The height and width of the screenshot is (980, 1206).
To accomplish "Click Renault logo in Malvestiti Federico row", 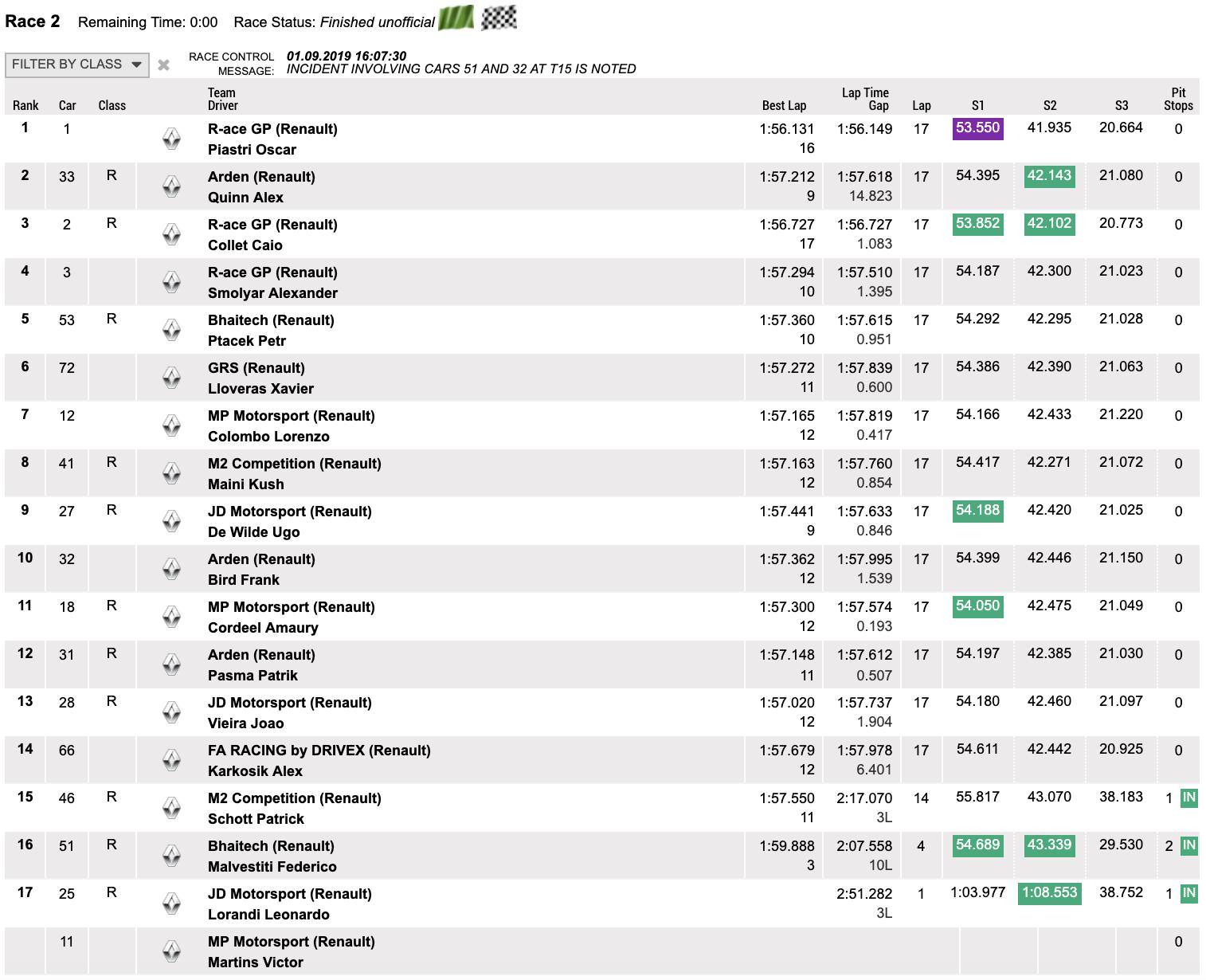I will 171,856.
